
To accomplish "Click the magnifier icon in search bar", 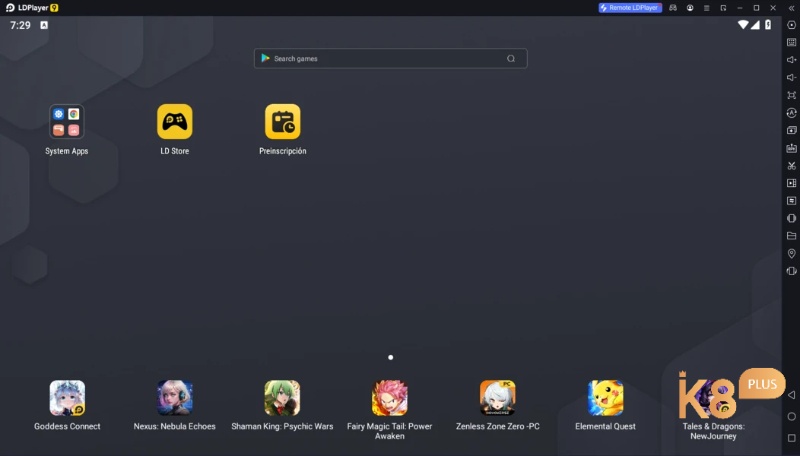I will pos(511,59).
